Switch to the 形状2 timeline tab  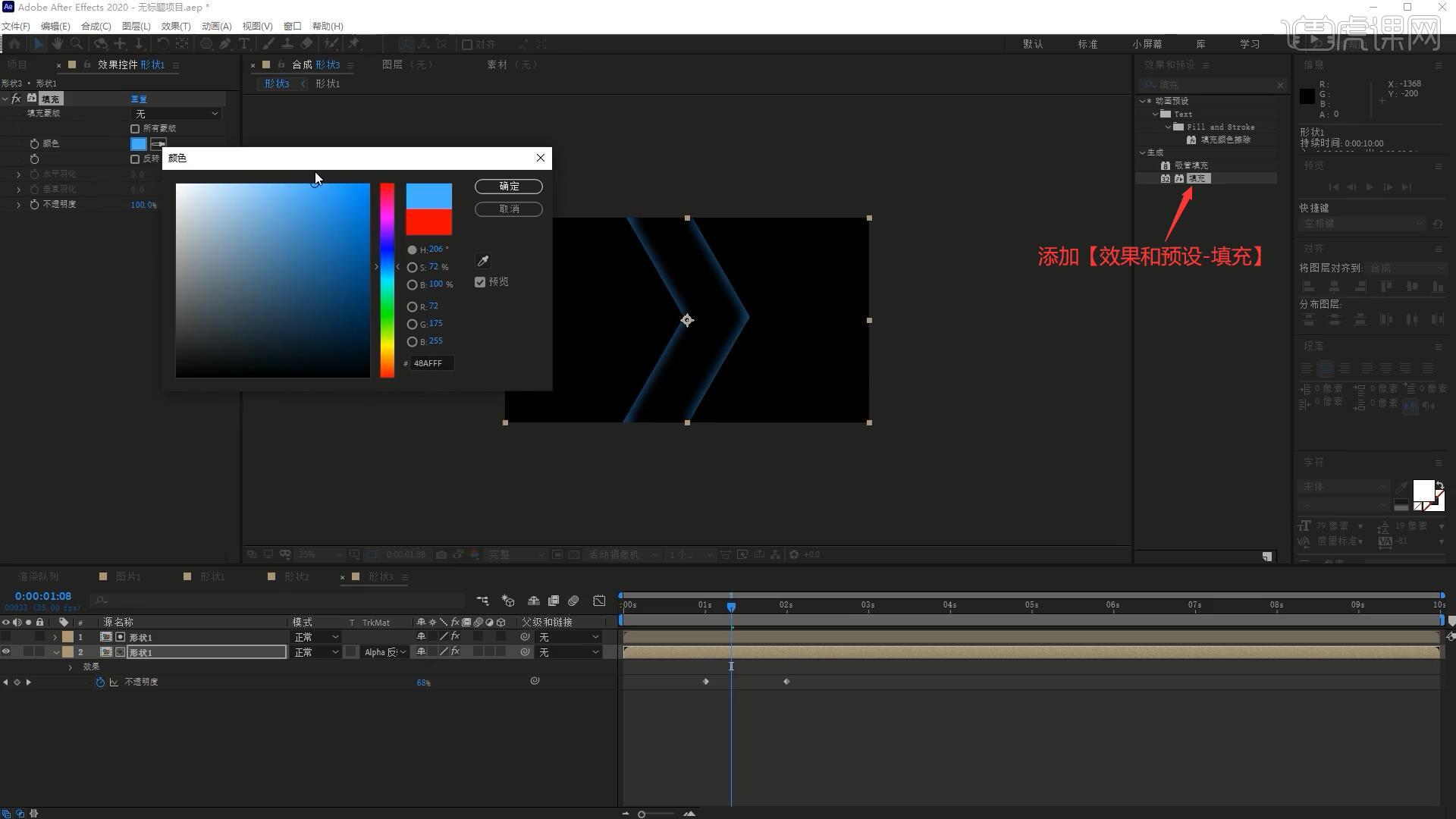(296, 577)
